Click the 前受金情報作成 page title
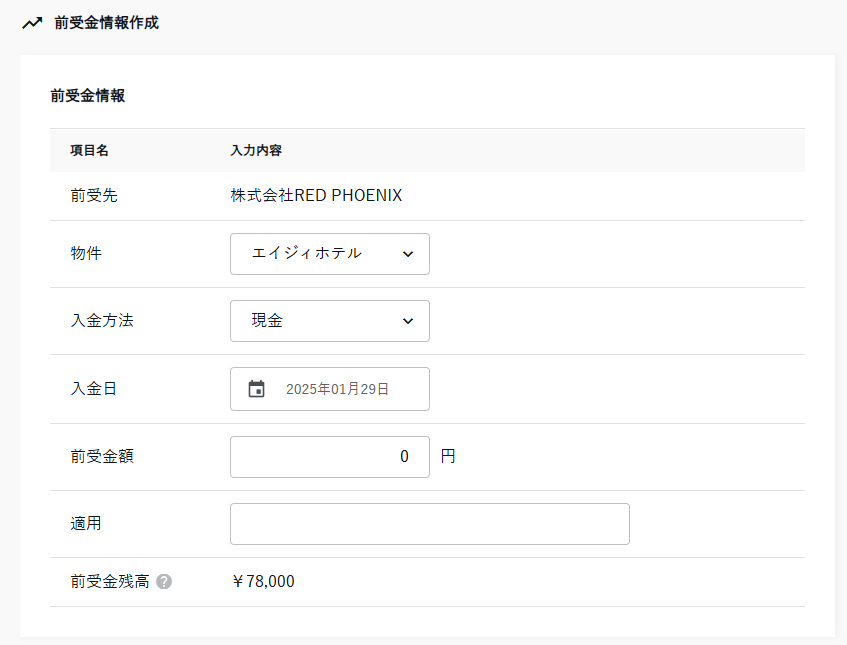Viewport: 847px width, 645px height. point(106,23)
